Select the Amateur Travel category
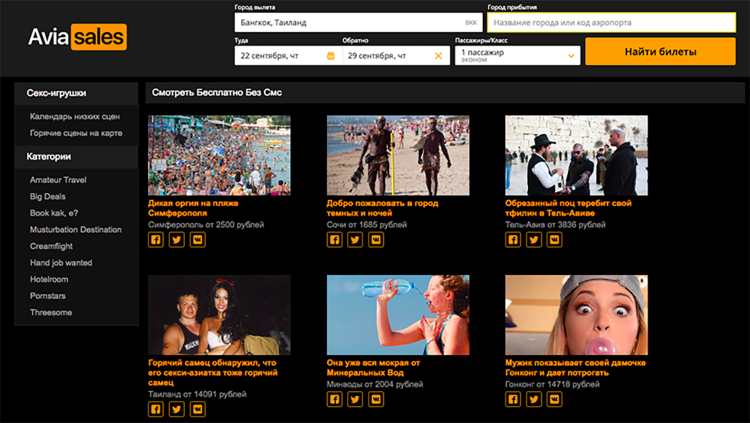The width and height of the screenshot is (750, 423). click(x=58, y=180)
